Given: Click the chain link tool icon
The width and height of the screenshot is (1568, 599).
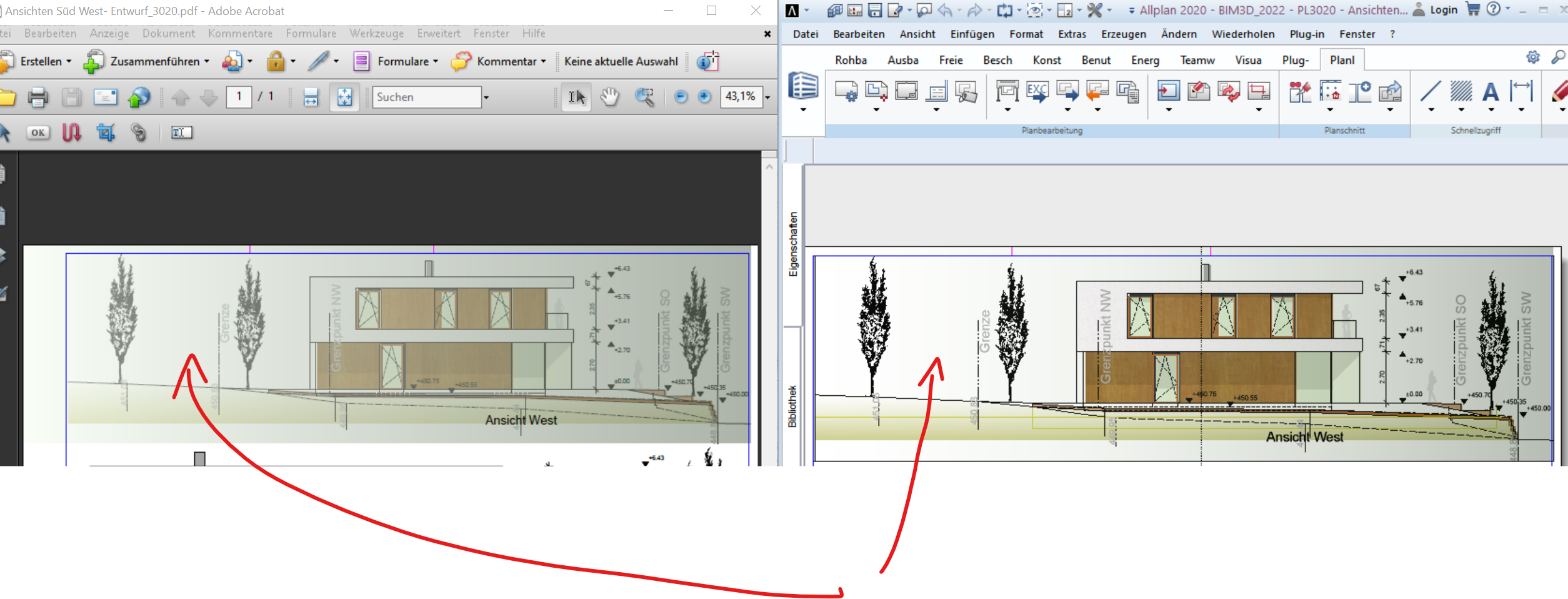Looking at the screenshot, I should click(x=138, y=133).
